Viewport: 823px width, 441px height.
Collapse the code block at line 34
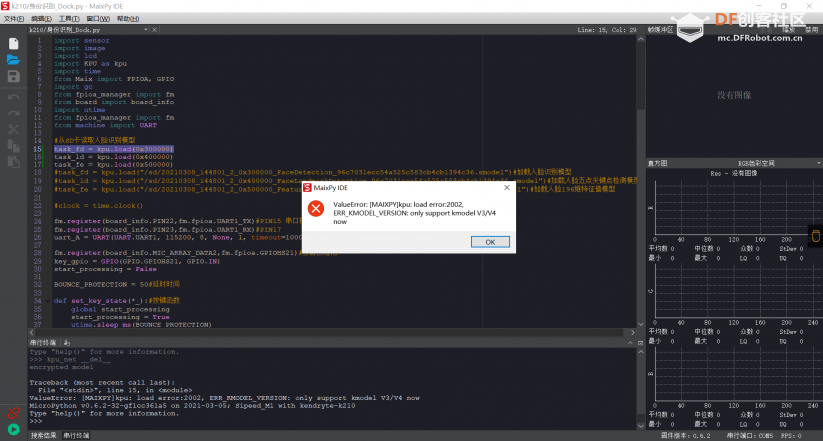[x=47, y=301]
